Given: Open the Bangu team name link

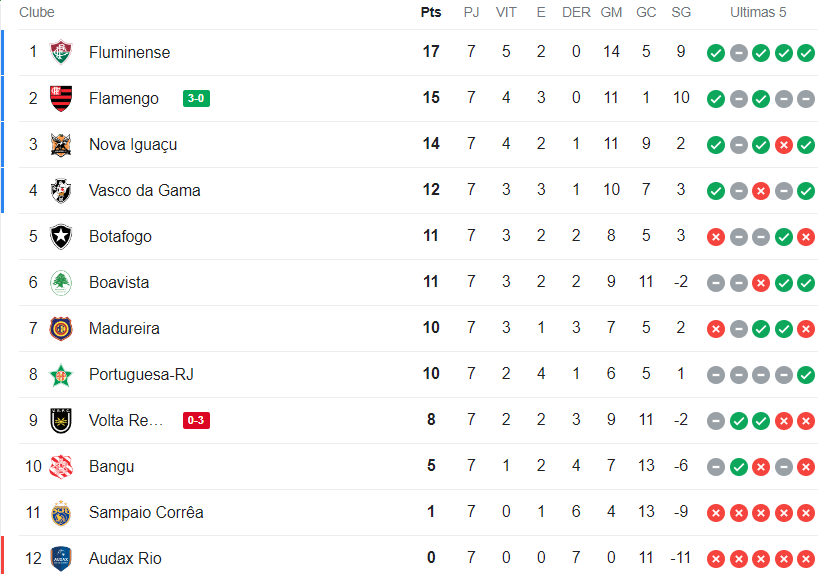Looking at the screenshot, I should coord(111,466).
